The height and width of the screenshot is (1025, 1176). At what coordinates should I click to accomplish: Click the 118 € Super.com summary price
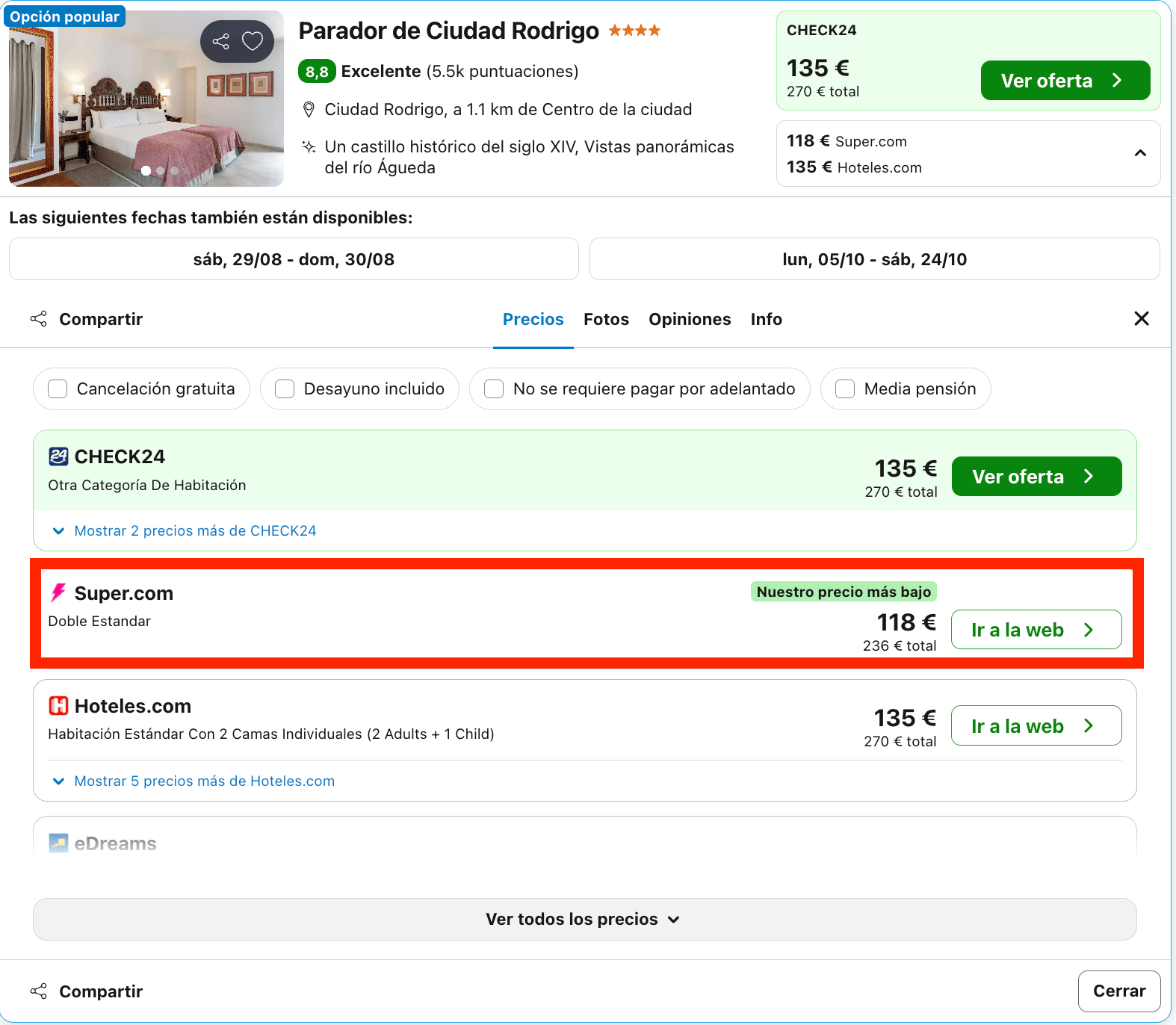pos(847,141)
